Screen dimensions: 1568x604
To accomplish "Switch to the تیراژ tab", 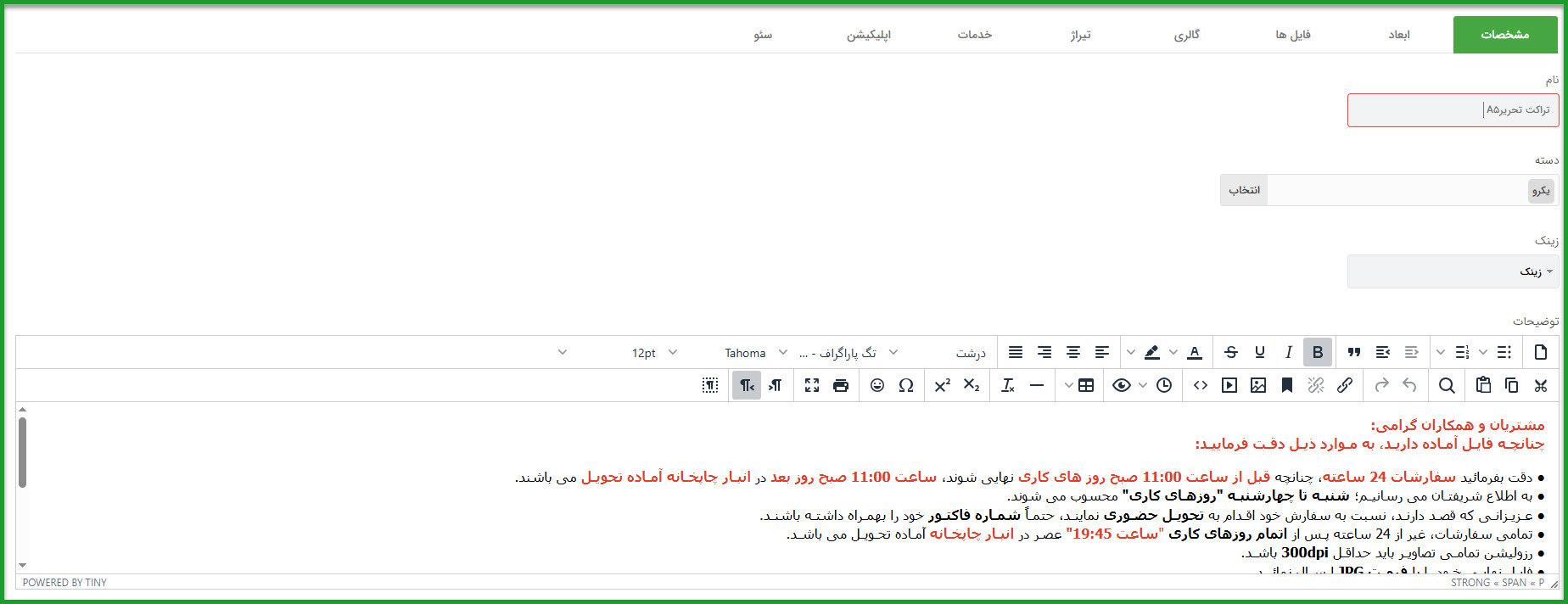I will pos(1081,35).
